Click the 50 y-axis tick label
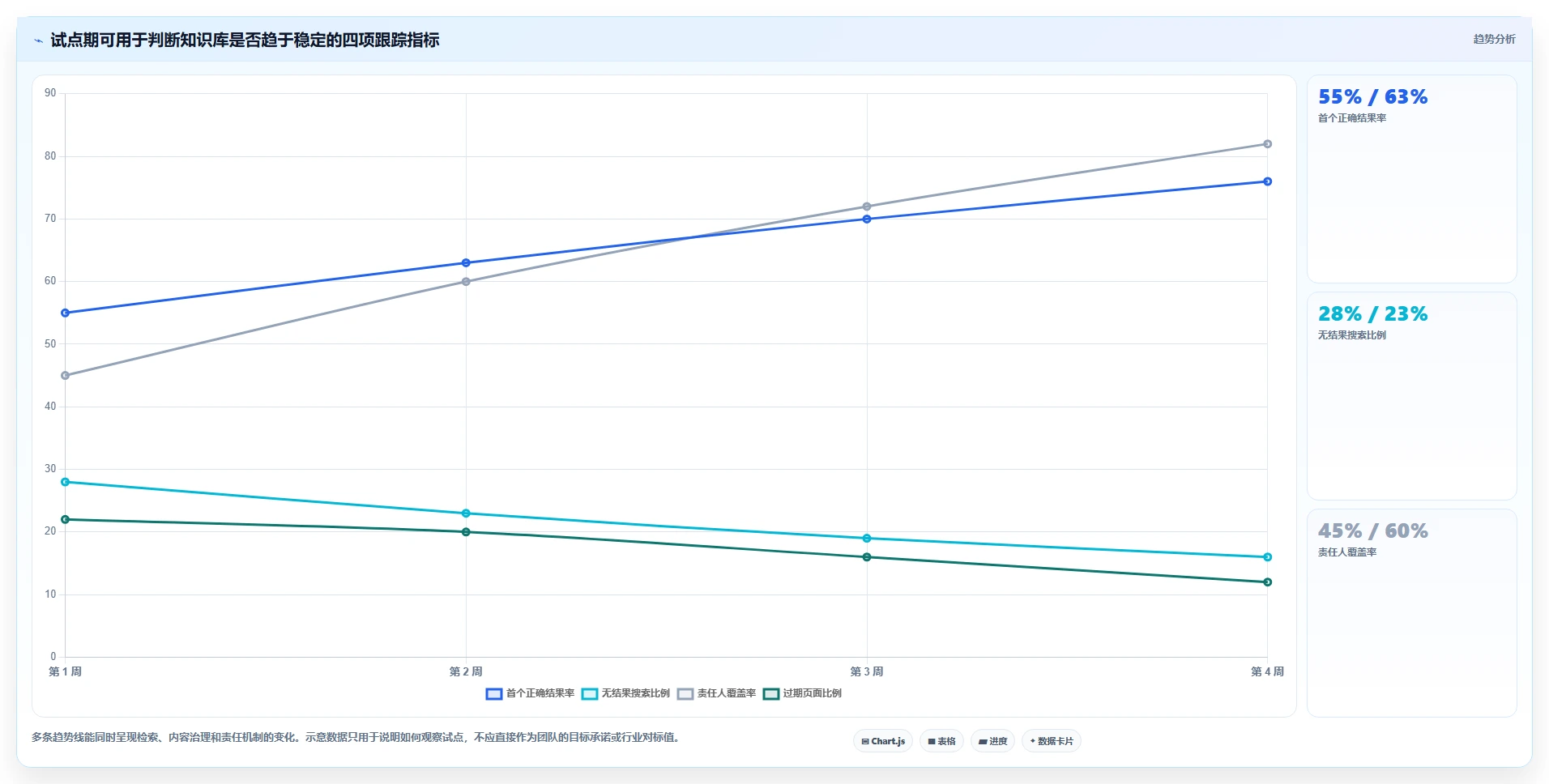This screenshot has width=1549, height=784. coord(50,344)
